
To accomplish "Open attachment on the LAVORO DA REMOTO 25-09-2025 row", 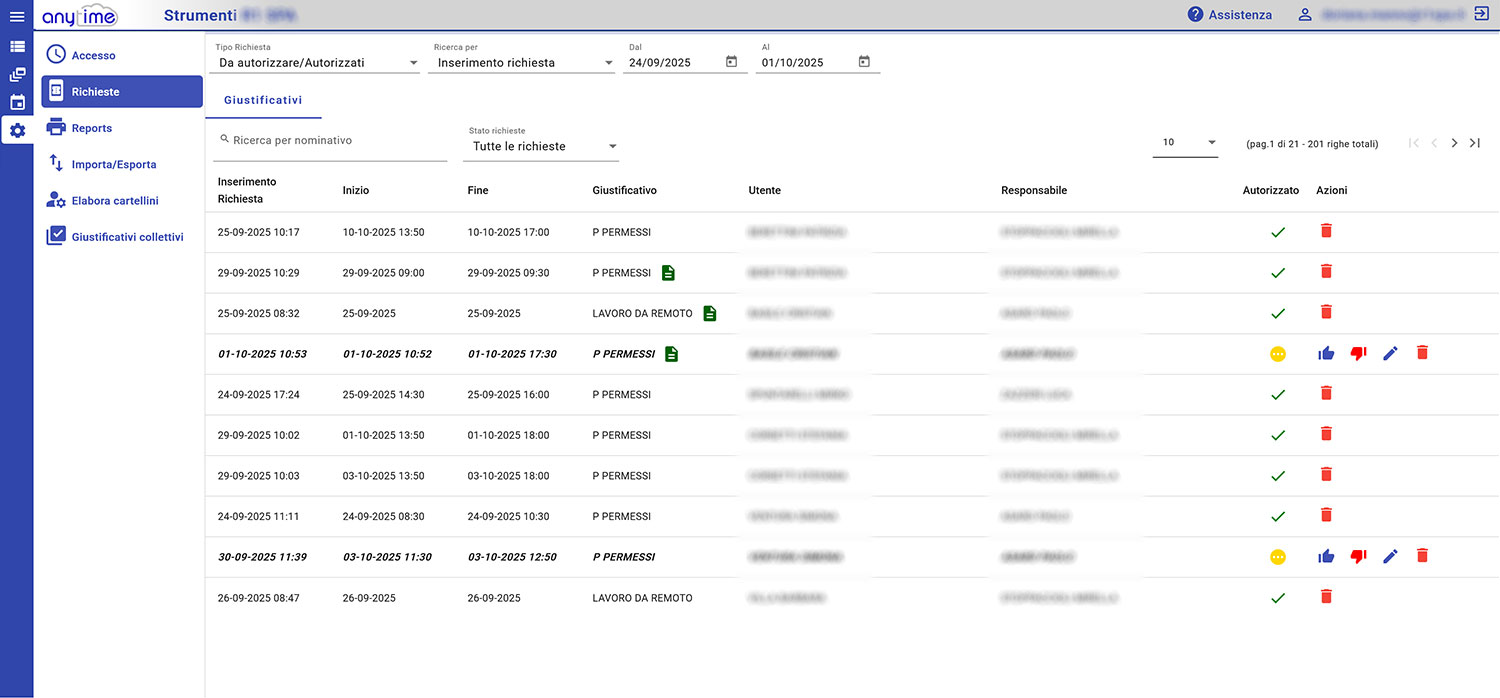I will [709, 313].
